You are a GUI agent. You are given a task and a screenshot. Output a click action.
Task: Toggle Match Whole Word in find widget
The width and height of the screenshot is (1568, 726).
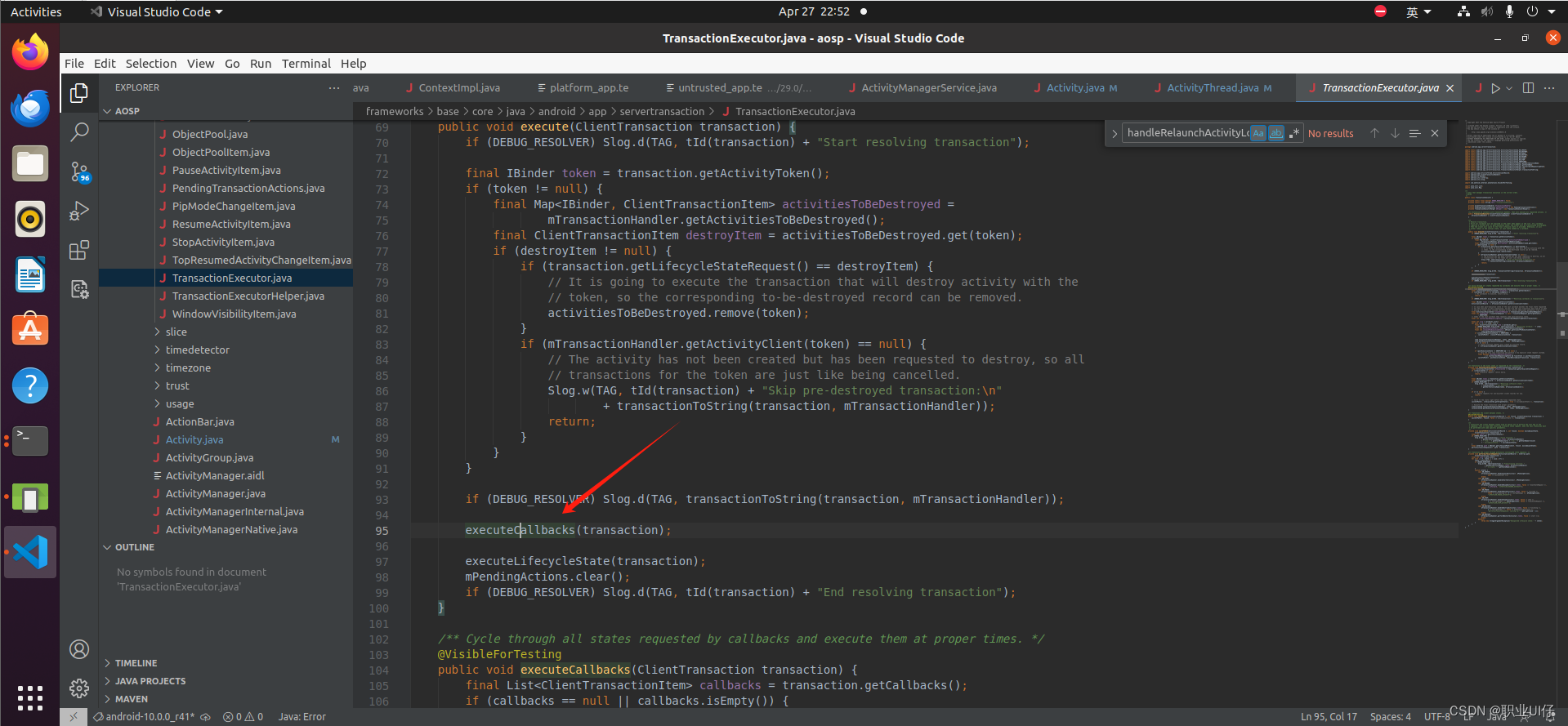pyautogui.click(x=1275, y=133)
